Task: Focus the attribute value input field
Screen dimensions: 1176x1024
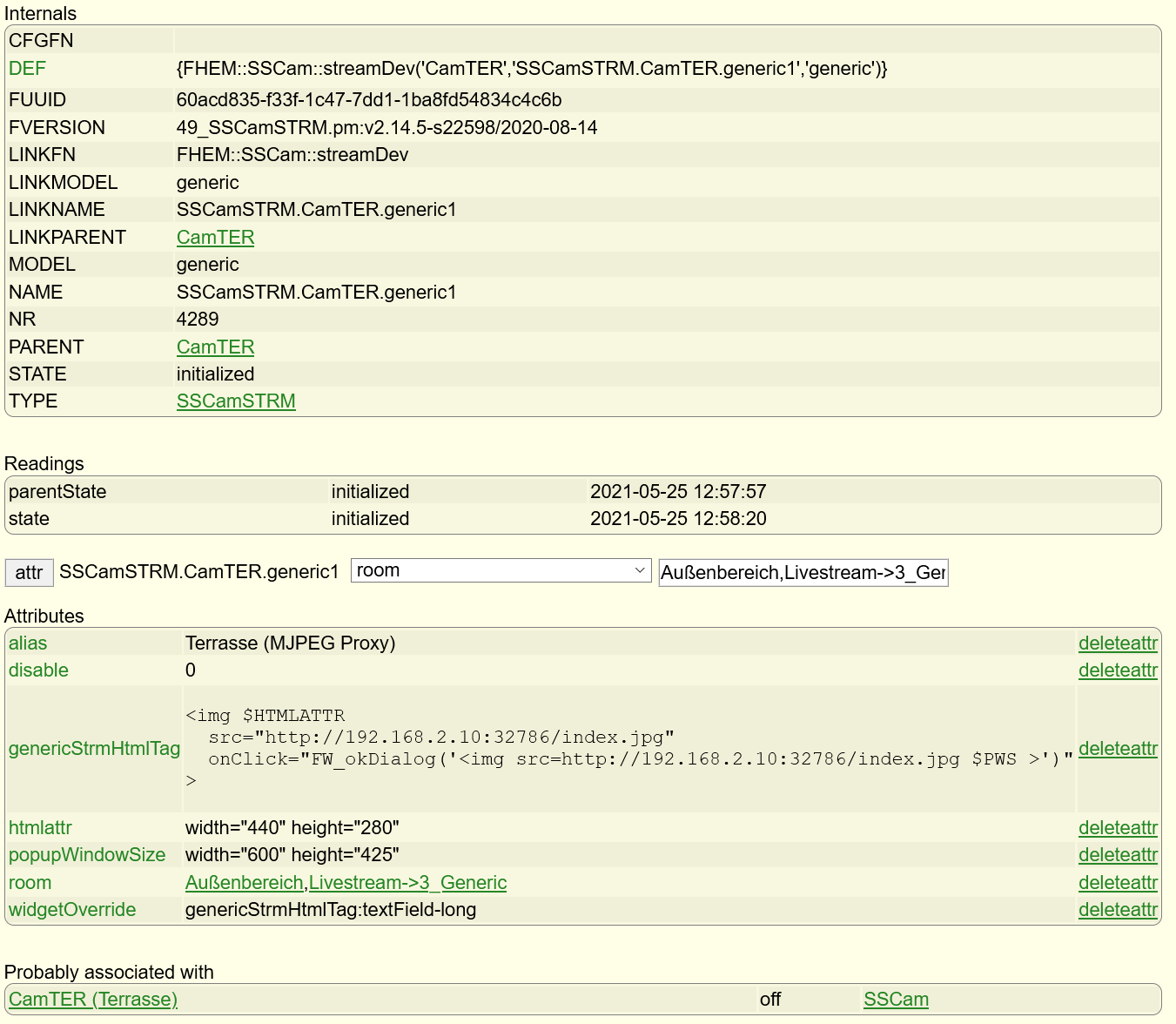Action: pos(803,573)
